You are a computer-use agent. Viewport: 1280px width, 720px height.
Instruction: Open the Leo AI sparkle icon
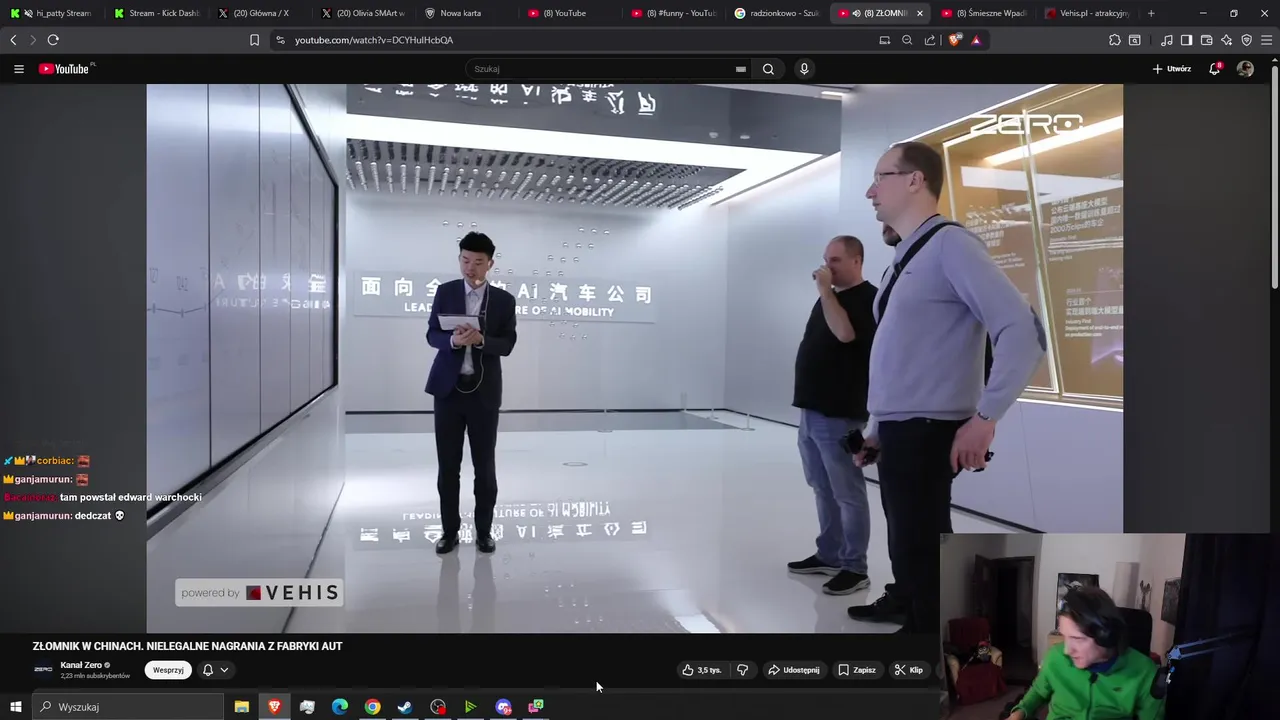point(1227,40)
